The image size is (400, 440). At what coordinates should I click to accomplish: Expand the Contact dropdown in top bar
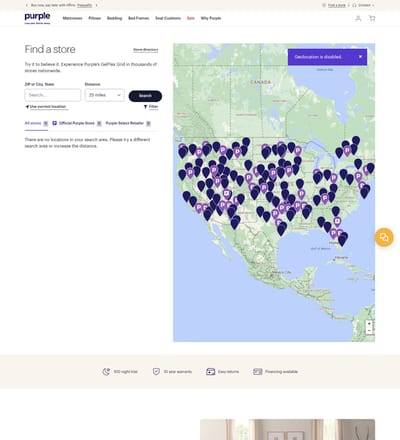tap(363, 5)
